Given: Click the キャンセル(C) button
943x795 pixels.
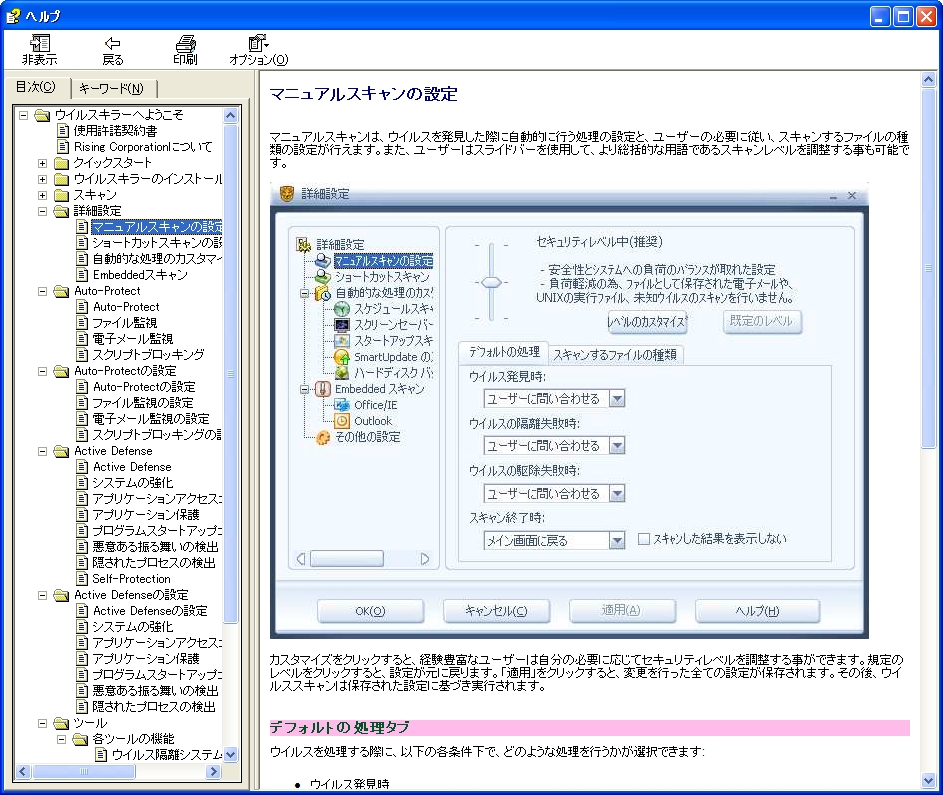Looking at the screenshot, I should (496, 611).
